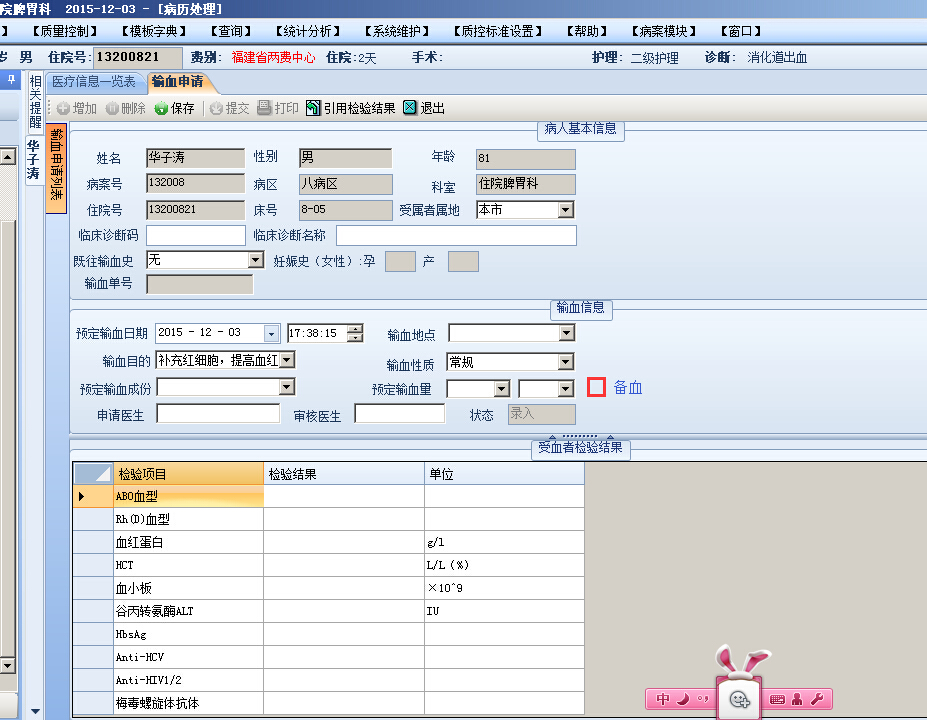Click the IME user account icon
The width and height of the screenshot is (927, 720).
[797, 699]
